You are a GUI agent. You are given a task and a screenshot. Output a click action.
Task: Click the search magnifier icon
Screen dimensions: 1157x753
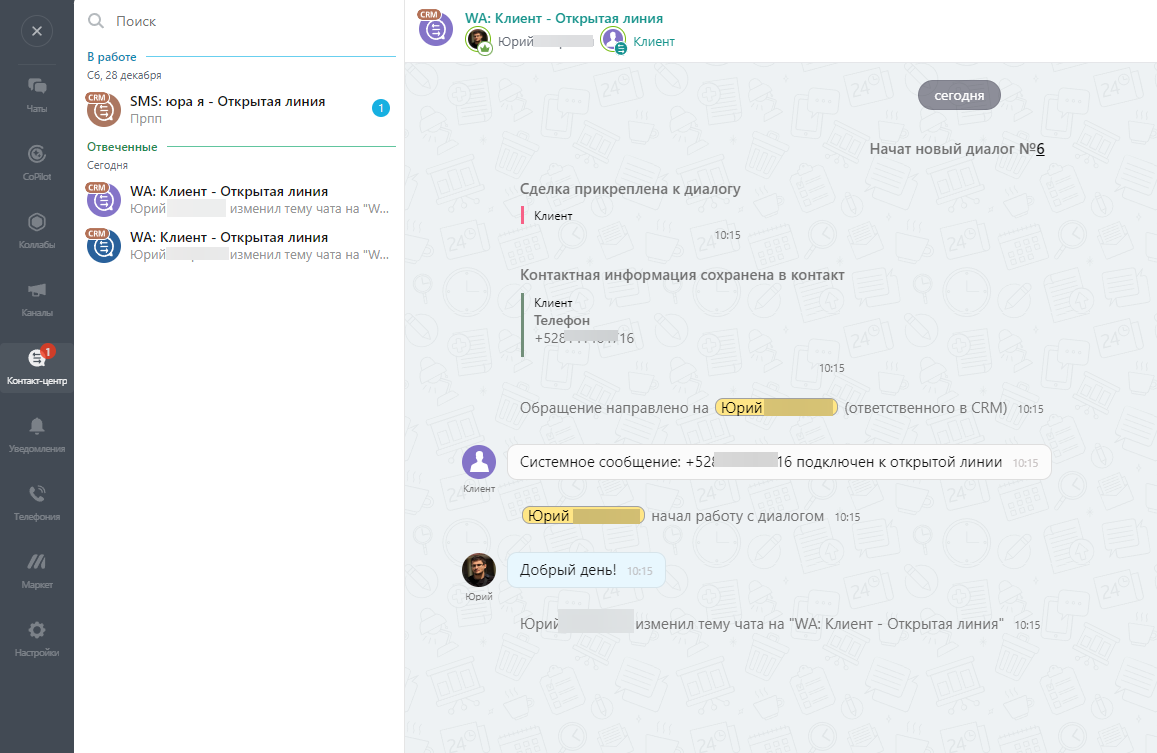click(x=96, y=21)
